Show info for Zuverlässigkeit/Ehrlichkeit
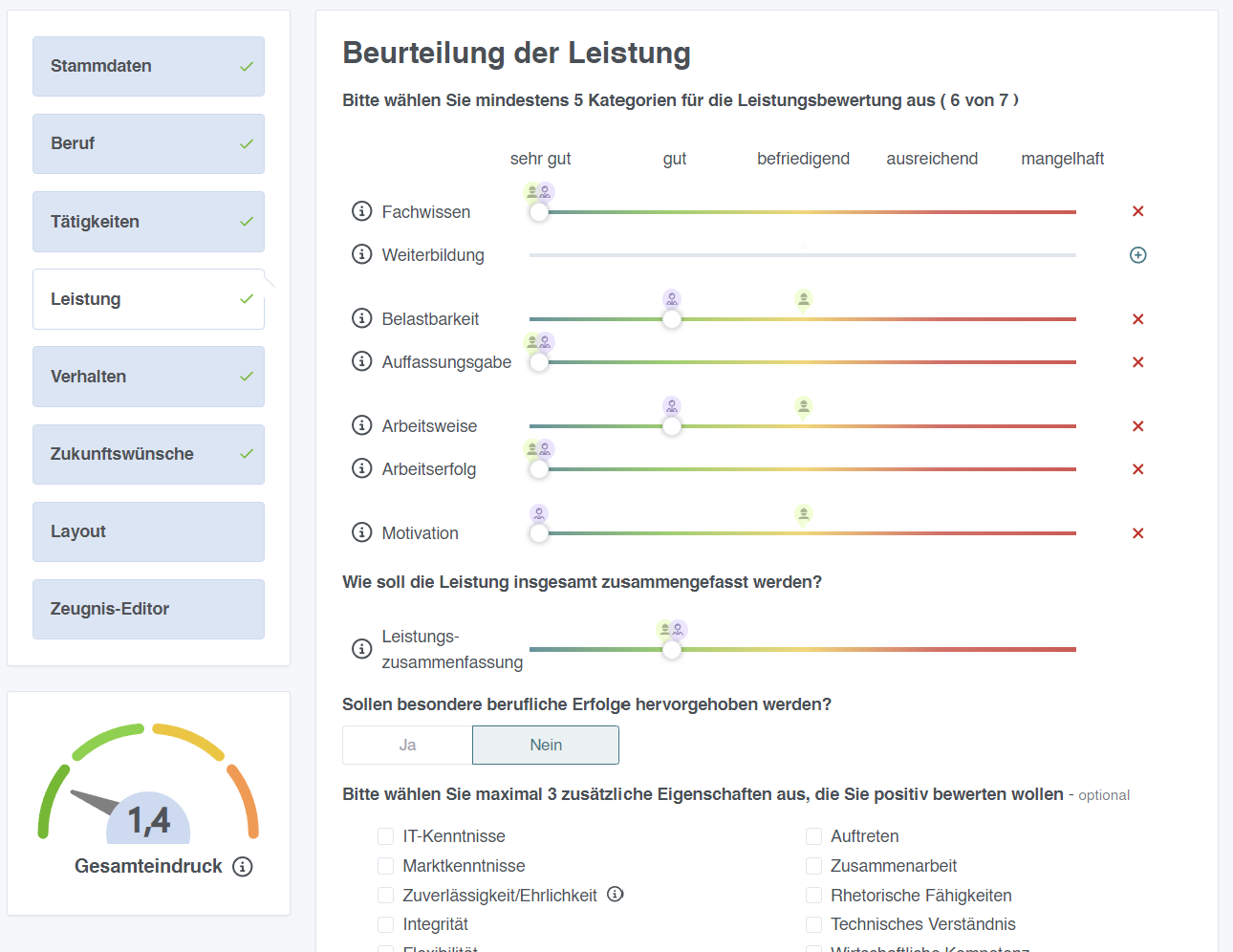The height and width of the screenshot is (952, 1233). pos(616,895)
